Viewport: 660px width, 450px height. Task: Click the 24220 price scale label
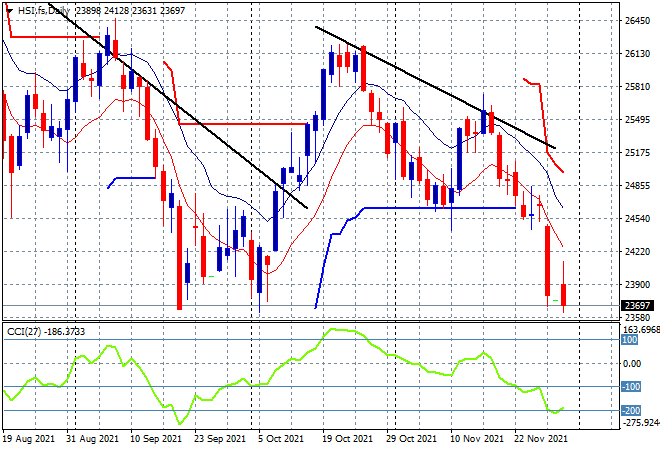pyautogui.click(x=637, y=252)
